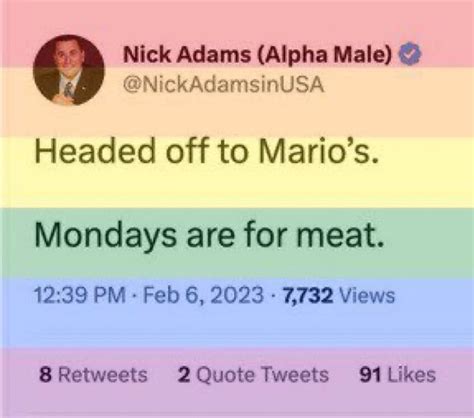Click the 12:39 PM timestamp

pyautogui.click(x=80, y=295)
